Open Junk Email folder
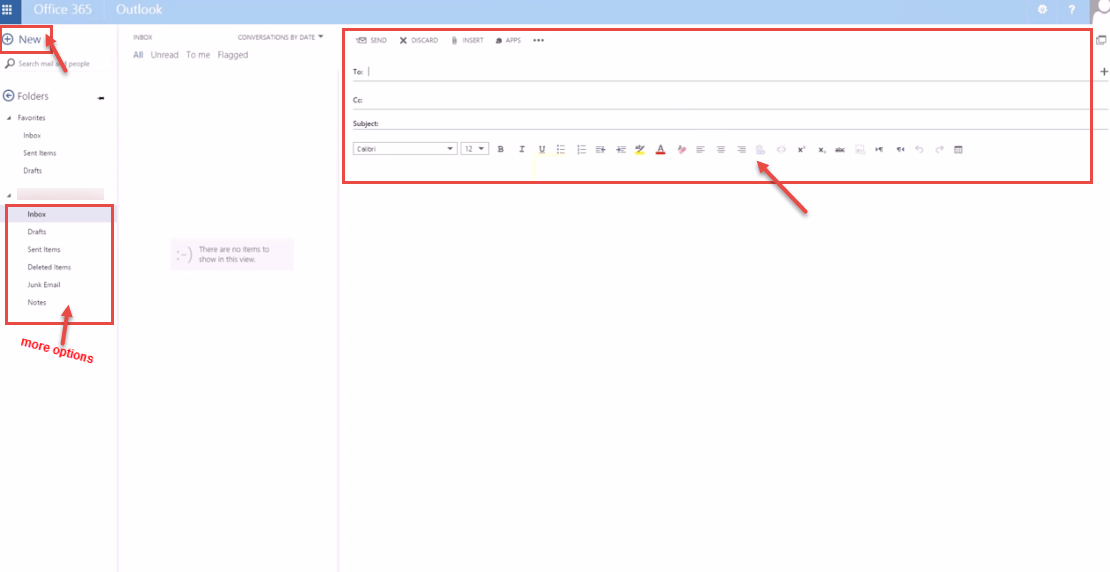Screen dimensions: 1110x572 (x=44, y=285)
